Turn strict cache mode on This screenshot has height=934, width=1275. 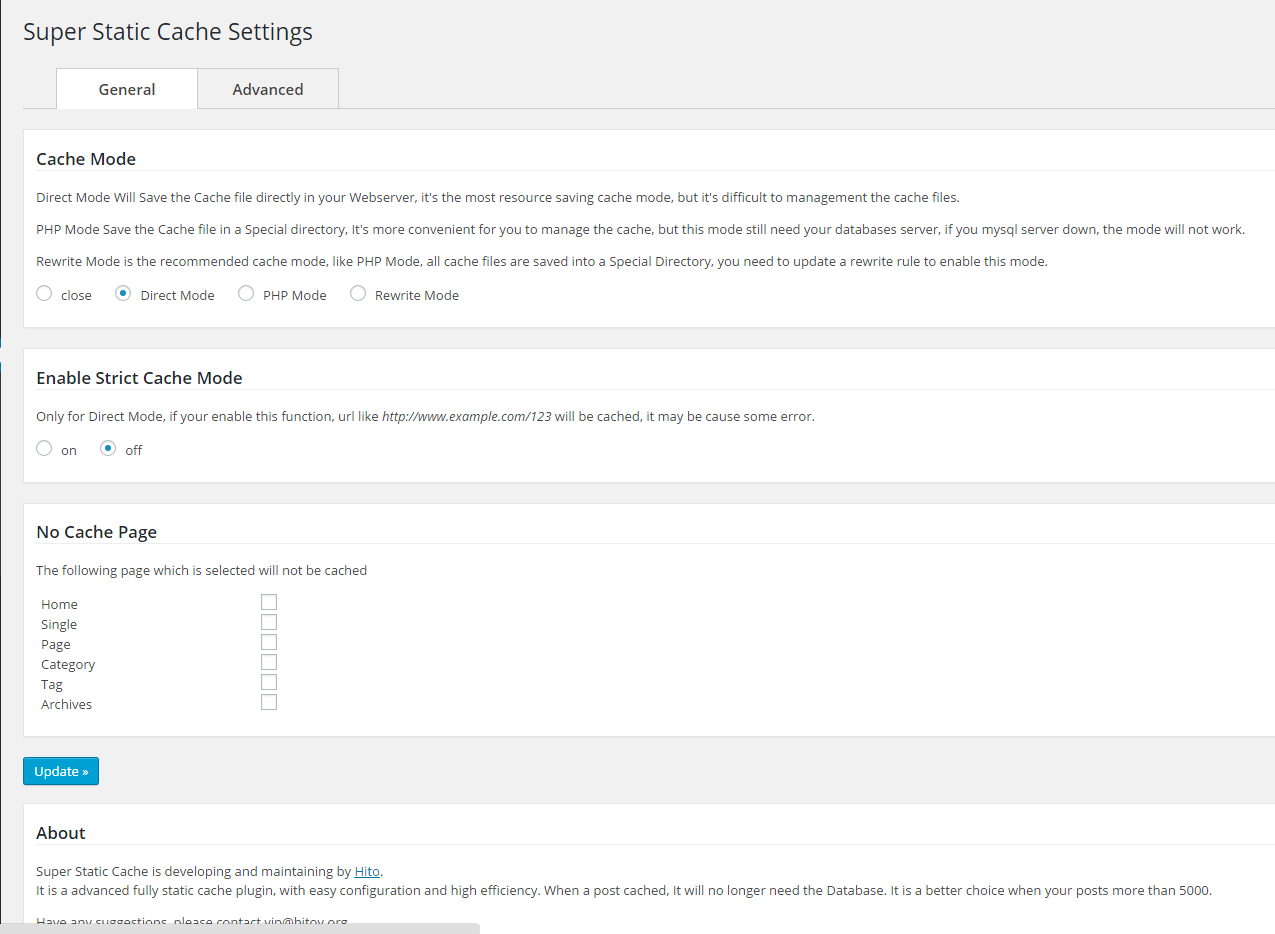(x=44, y=449)
